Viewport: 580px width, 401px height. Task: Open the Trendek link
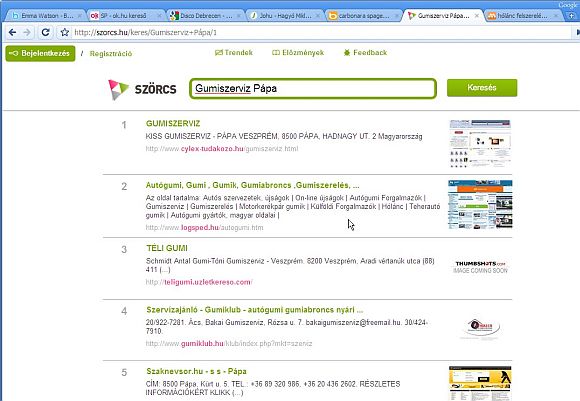[x=234, y=53]
